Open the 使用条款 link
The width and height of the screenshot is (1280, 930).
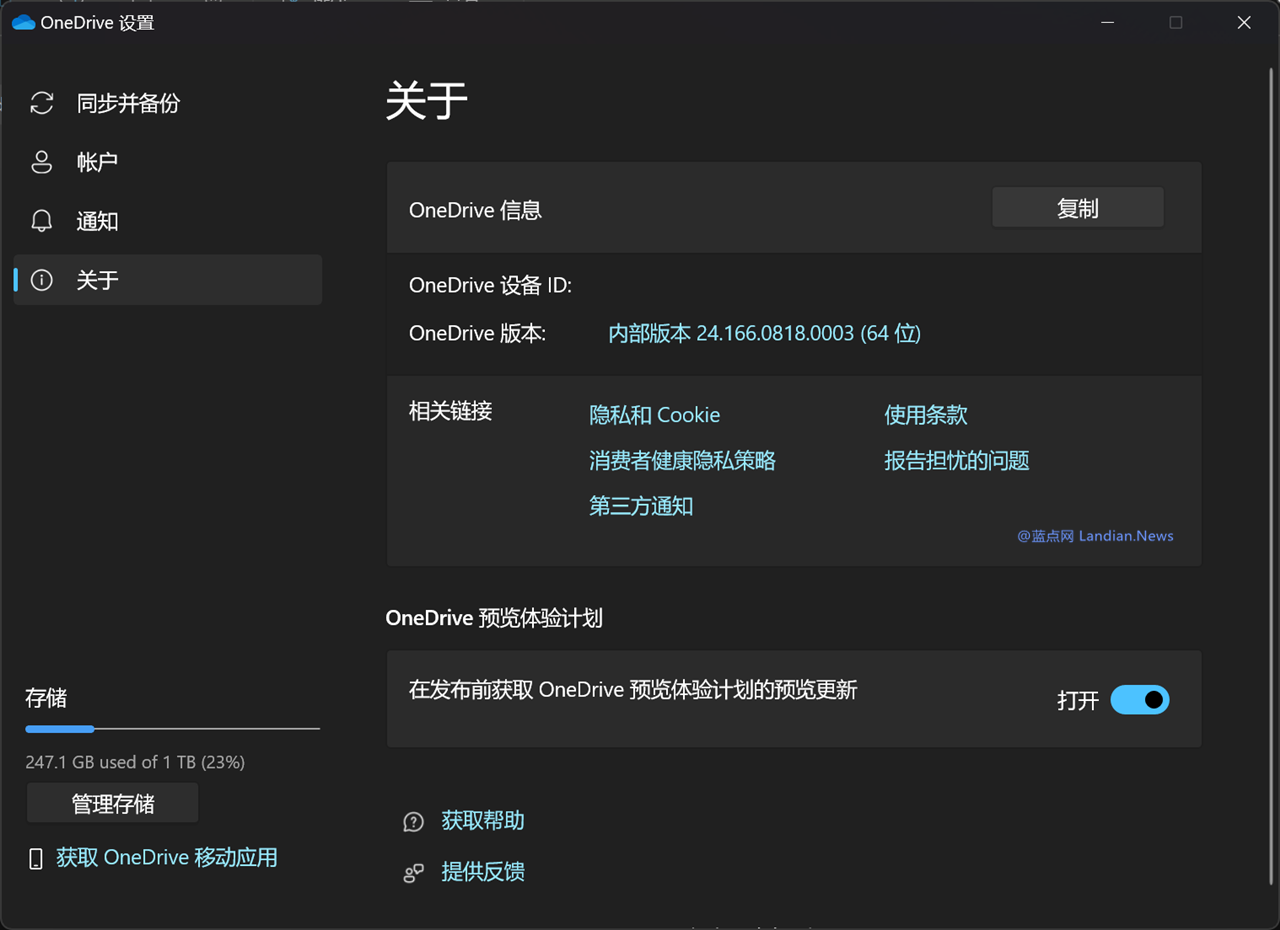(926, 415)
